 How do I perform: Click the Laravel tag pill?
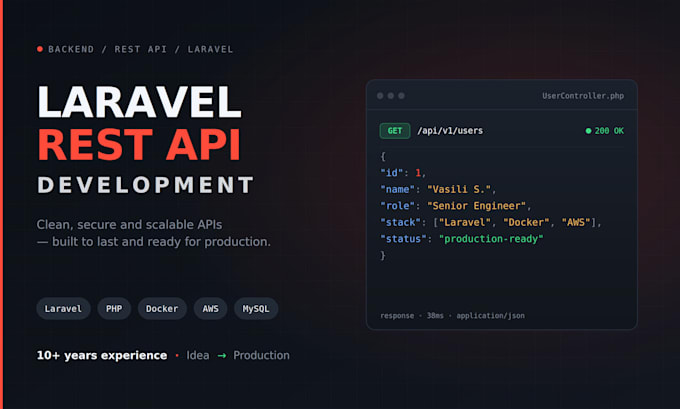point(63,308)
